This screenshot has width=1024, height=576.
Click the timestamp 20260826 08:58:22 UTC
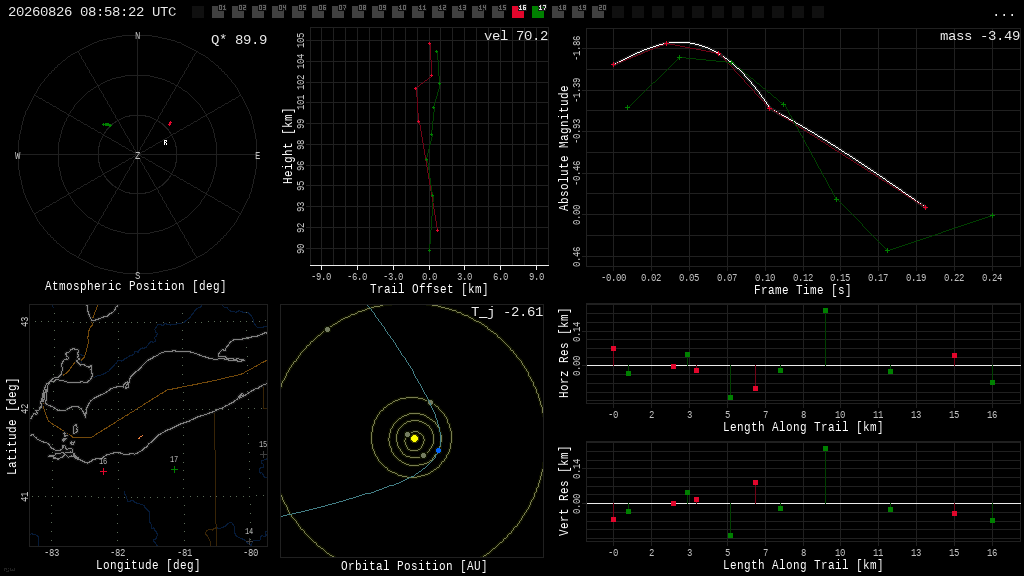click(x=92, y=12)
